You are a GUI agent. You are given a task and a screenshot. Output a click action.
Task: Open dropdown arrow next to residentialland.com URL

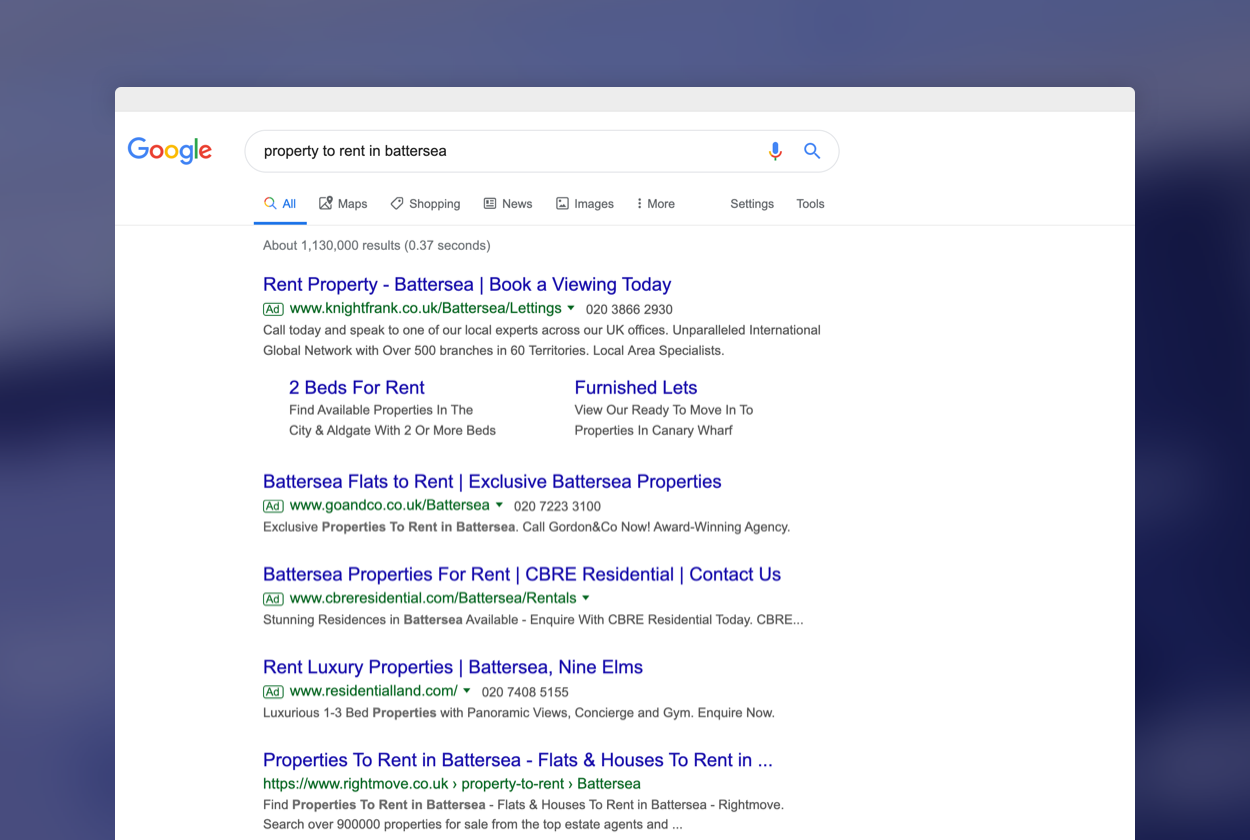click(467, 691)
